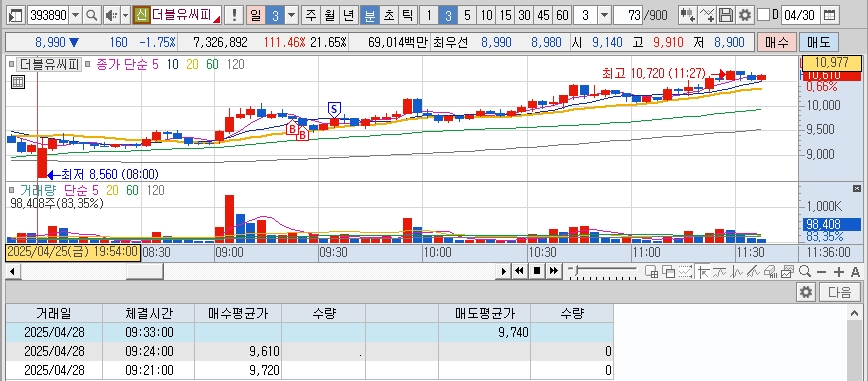Select the 일 daily chart period
This screenshot has width=868, height=381.
coord(255,15)
